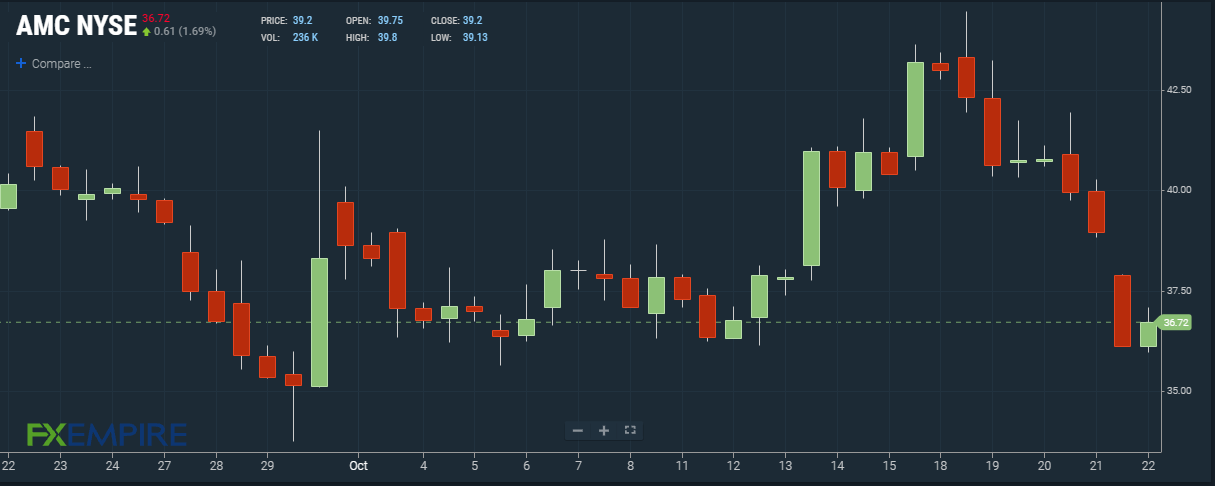The image size is (1215, 486).
Task: Click the red 36.72 price in header
Action: (156, 18)
